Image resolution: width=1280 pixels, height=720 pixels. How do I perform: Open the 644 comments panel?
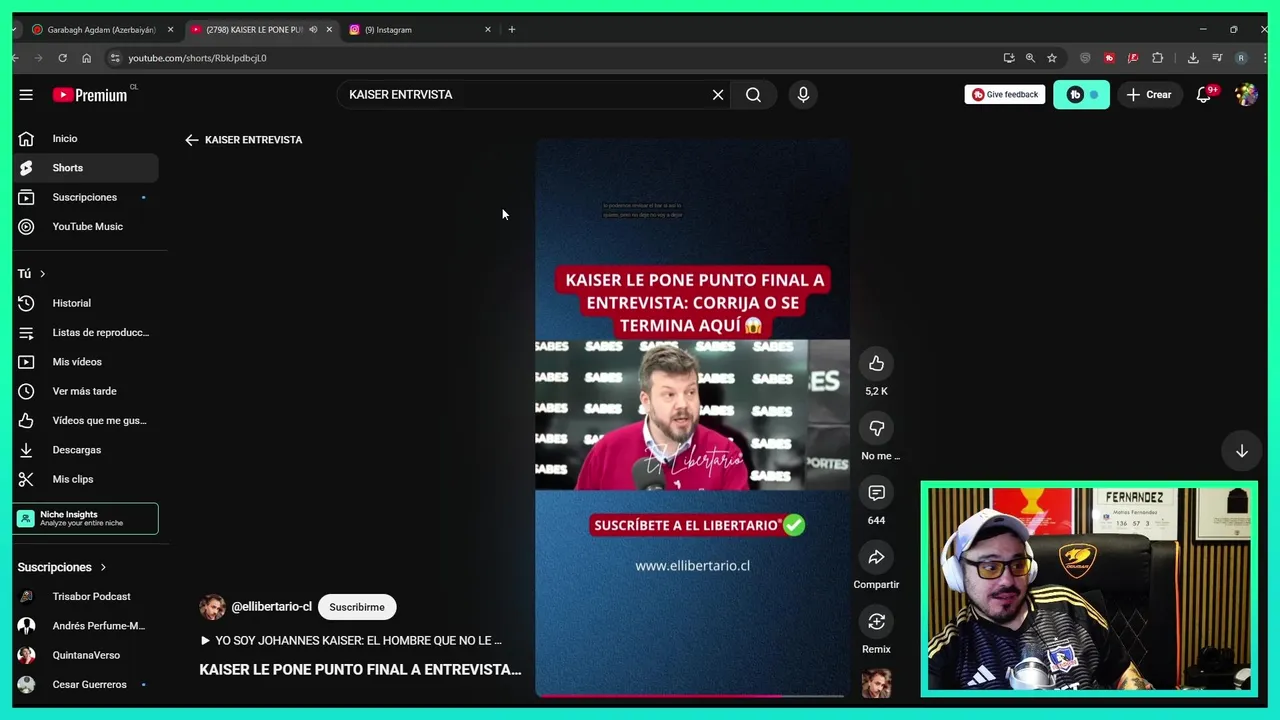pos(876,493)
